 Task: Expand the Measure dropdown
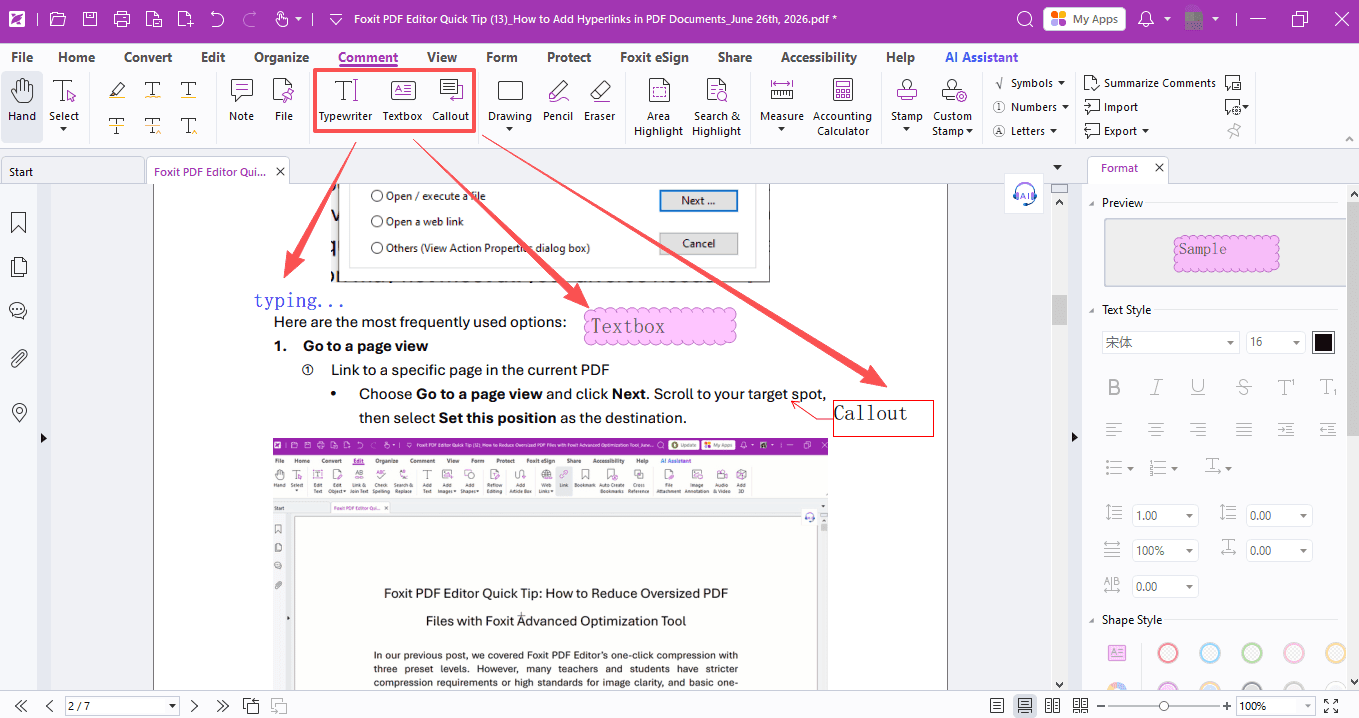tap(781, 130)
